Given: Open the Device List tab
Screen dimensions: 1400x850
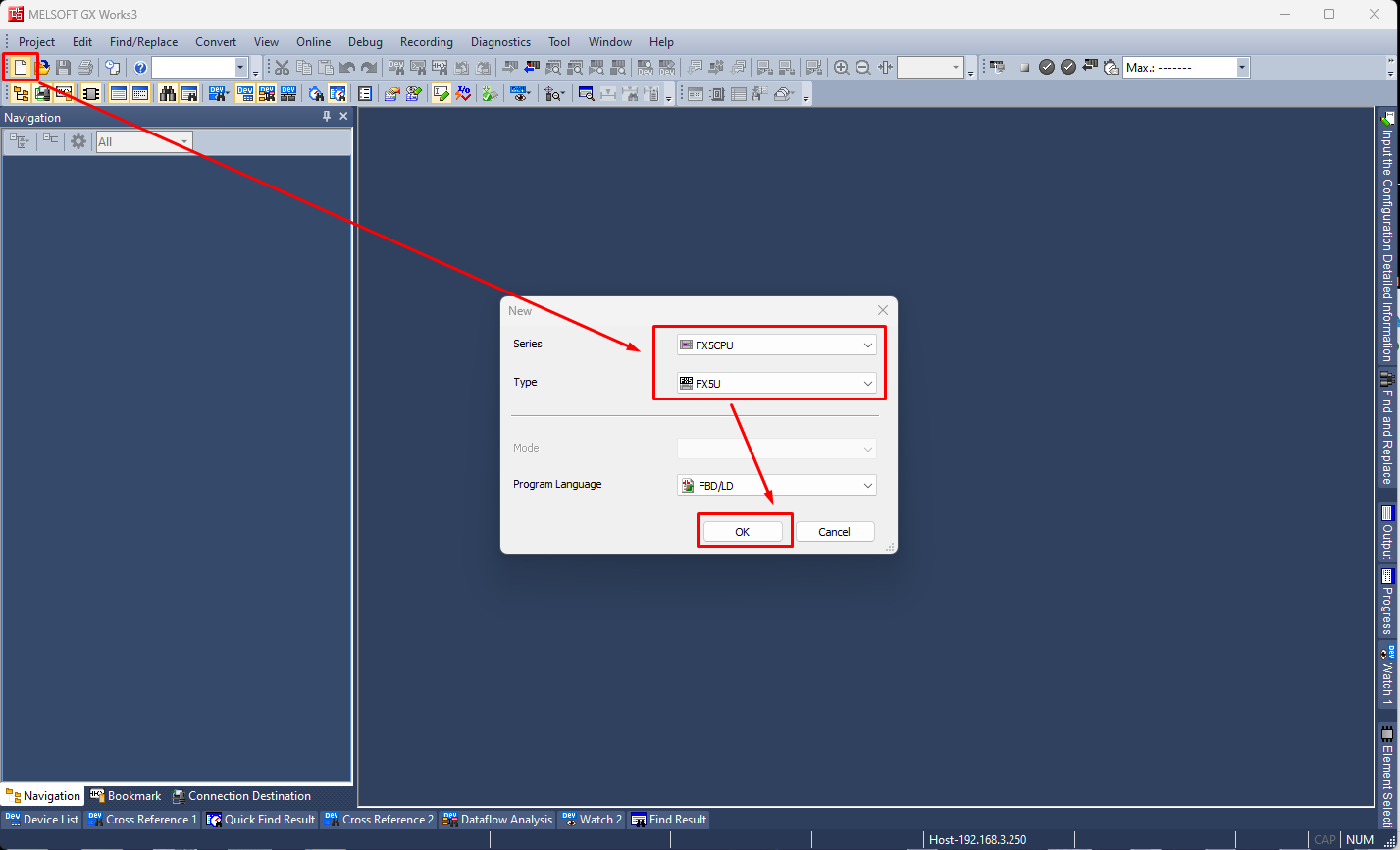Looking at the screenshot, I should (x=41, y=820).
